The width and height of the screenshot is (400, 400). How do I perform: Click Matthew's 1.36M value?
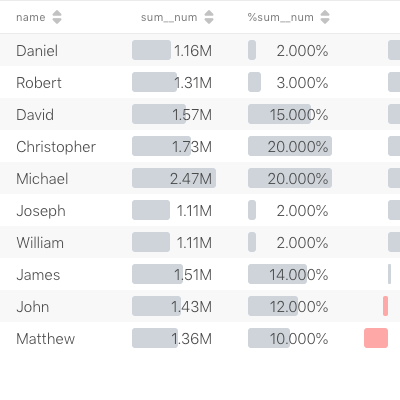tap(192, 339)
